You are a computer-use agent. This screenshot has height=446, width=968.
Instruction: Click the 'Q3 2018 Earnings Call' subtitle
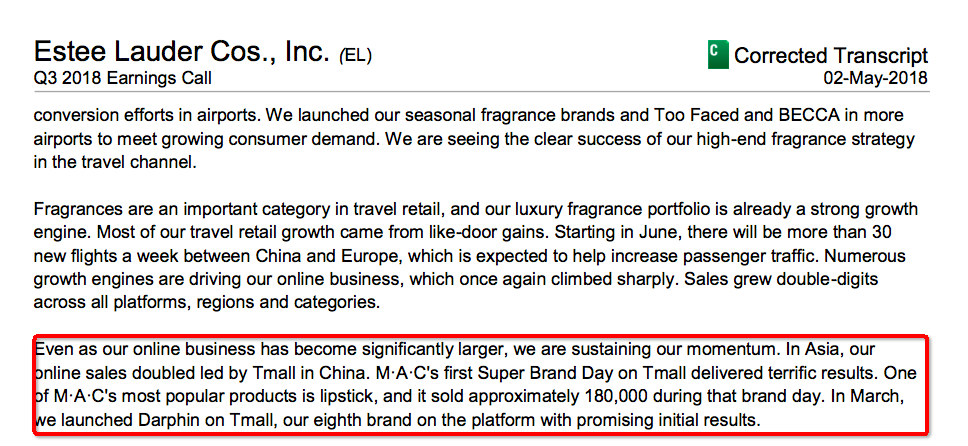coord(123,78)
